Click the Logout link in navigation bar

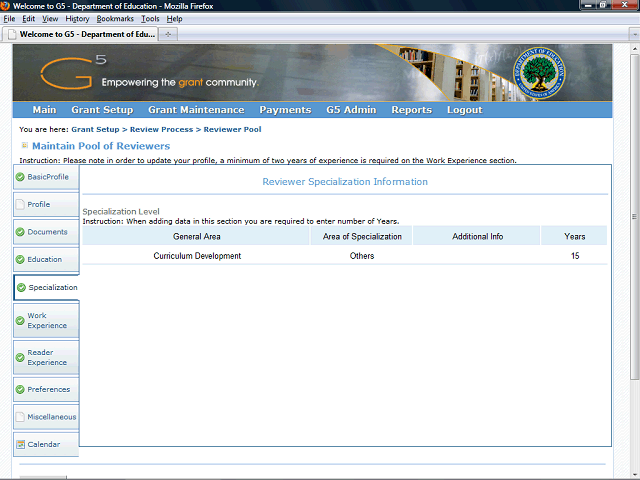pos(464,110)
